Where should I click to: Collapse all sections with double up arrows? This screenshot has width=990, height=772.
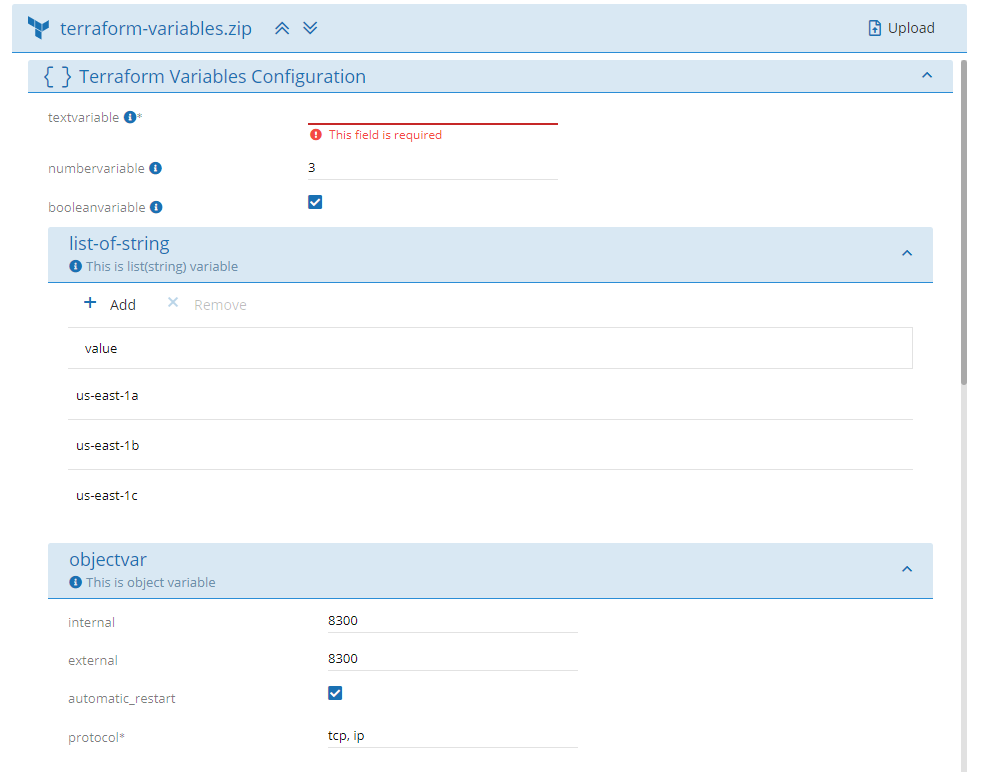[x=282, y=28]
